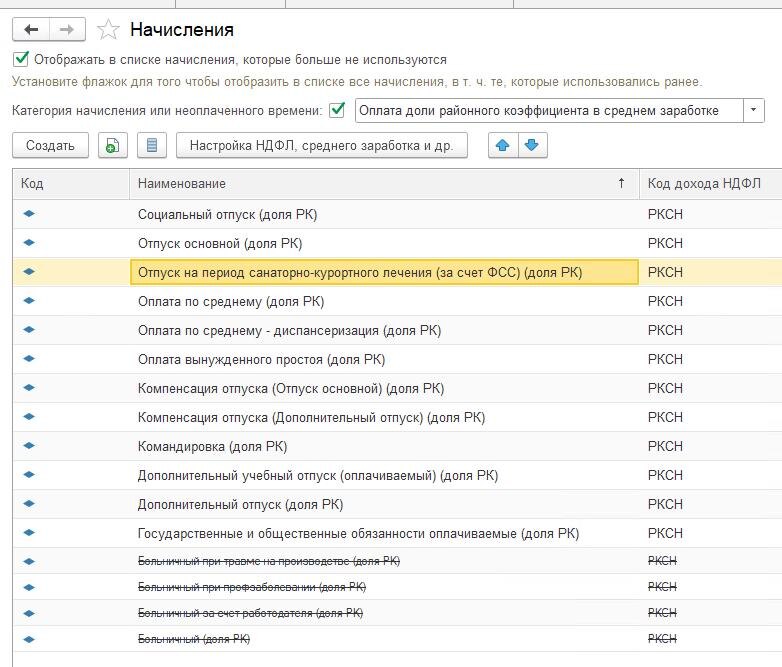782x667 pixels.
Task: Click row marker icon for диспансеризация row
Action: pyautogui.click(x=29, y=329)
